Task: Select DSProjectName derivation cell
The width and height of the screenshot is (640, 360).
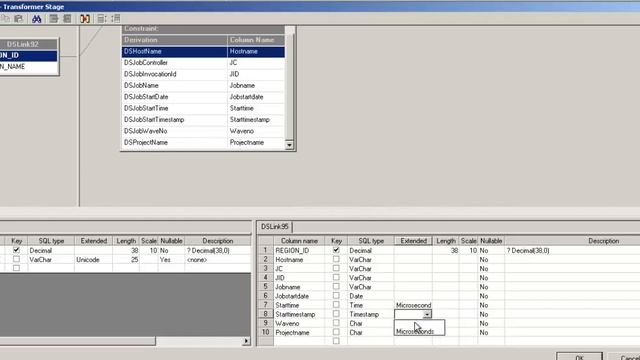Action: [174, 143]
